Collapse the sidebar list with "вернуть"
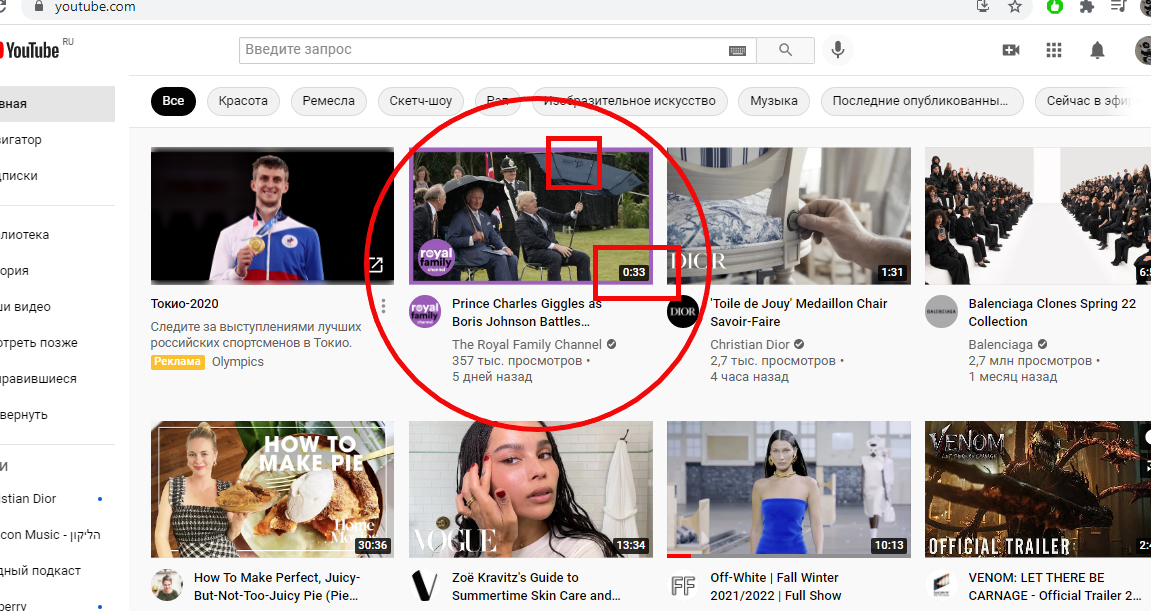 click(x=57, y=415)
